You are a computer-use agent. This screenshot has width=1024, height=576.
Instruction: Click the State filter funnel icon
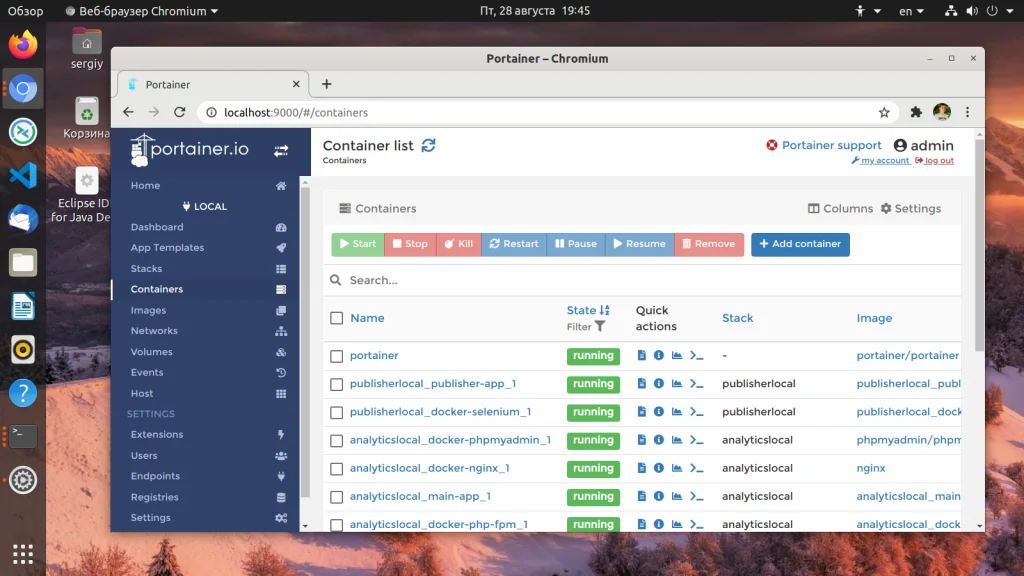600,327
